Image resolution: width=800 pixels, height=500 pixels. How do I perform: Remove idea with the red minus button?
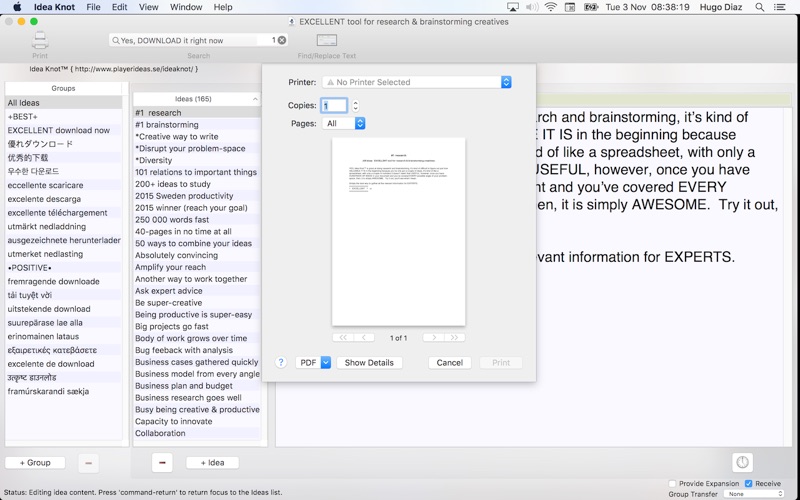[x=162, y=463]
